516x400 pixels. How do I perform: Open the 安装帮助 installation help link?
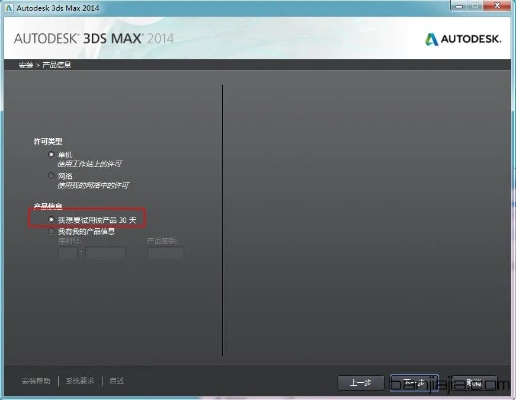[x=36, y=381]
